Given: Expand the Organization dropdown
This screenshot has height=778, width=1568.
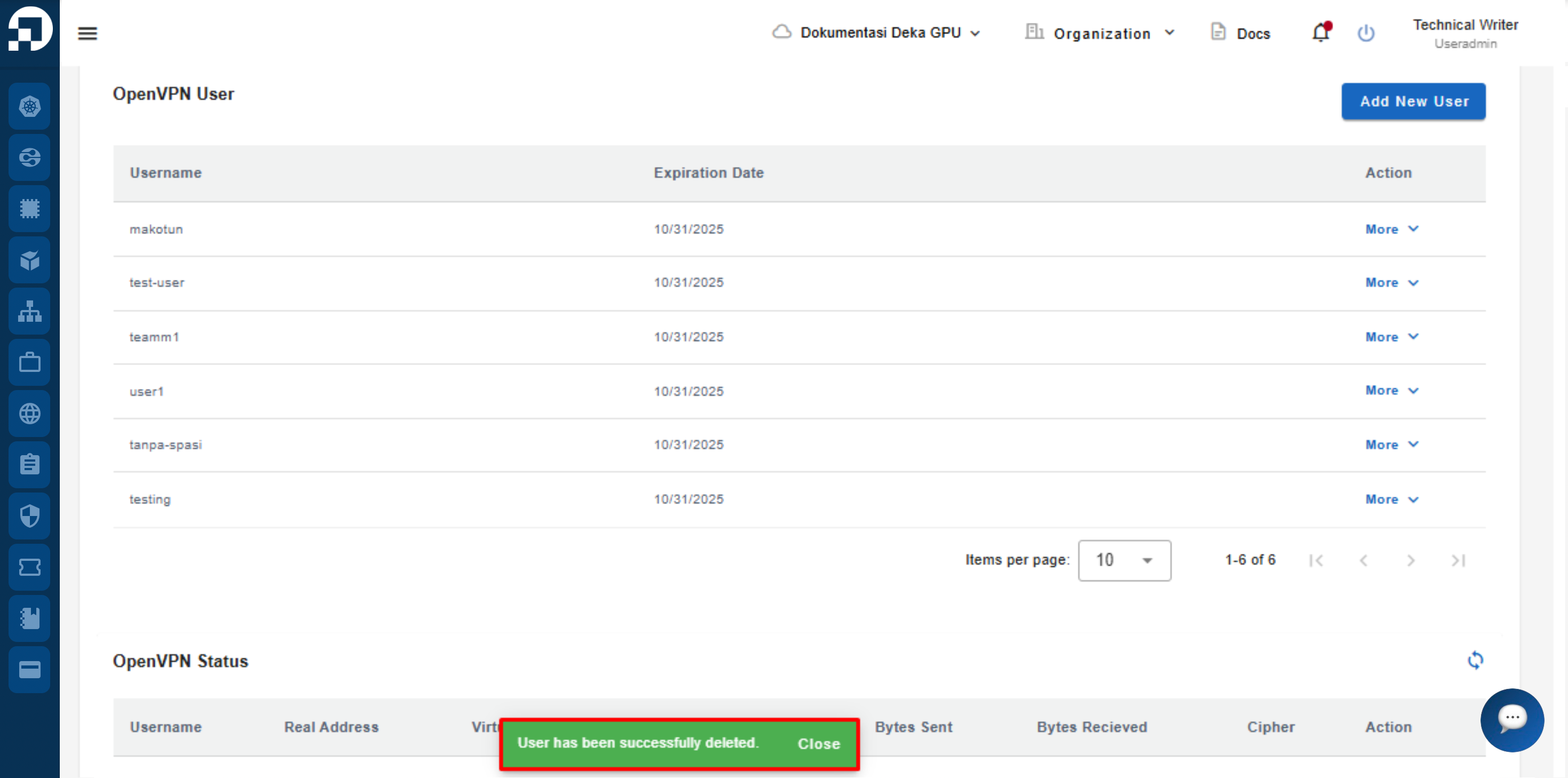Looking at the screenshot, I should click(x=1099, y=33).
